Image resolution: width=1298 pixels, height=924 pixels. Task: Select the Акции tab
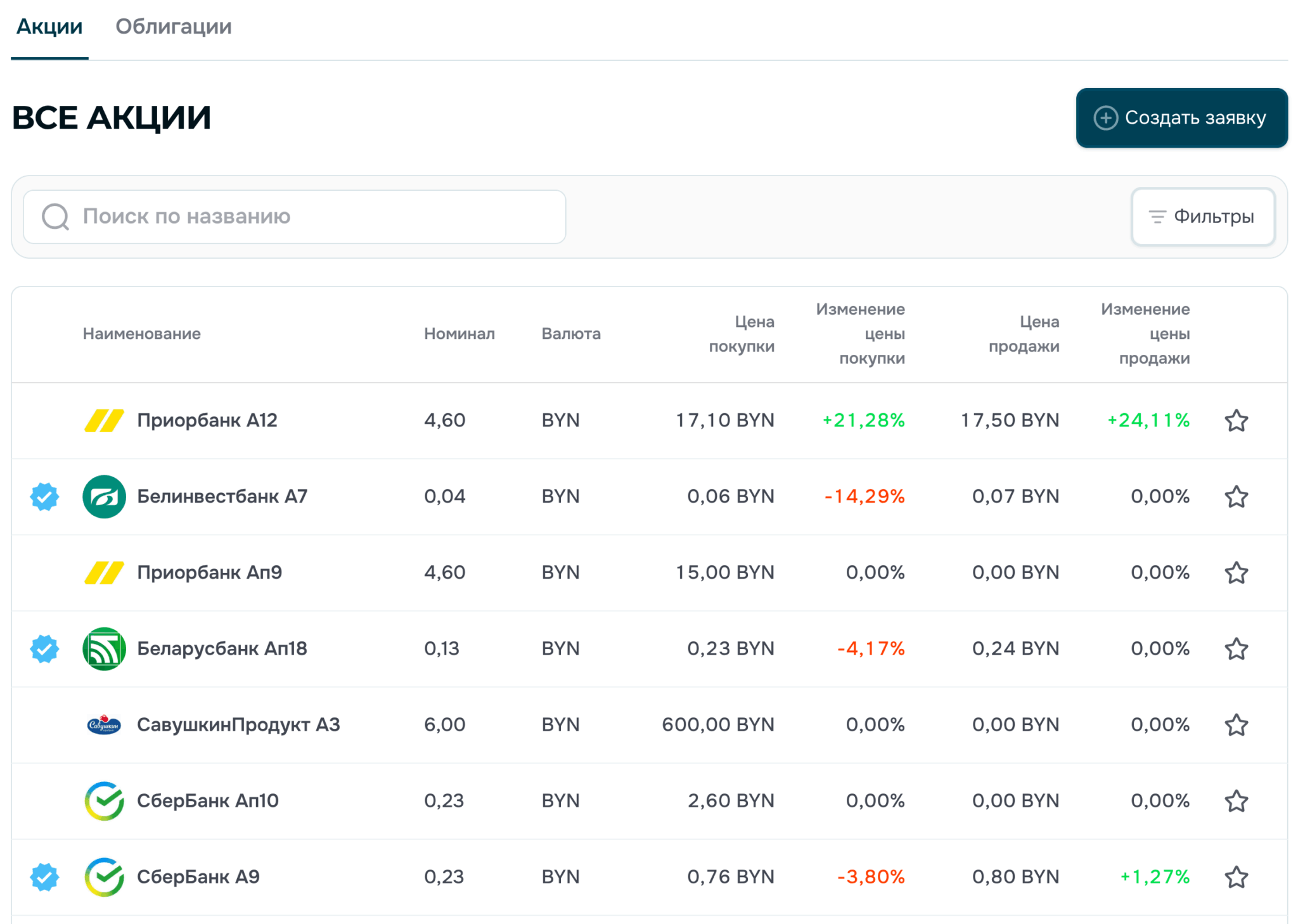pyautogui.click(x=49, y=27)
